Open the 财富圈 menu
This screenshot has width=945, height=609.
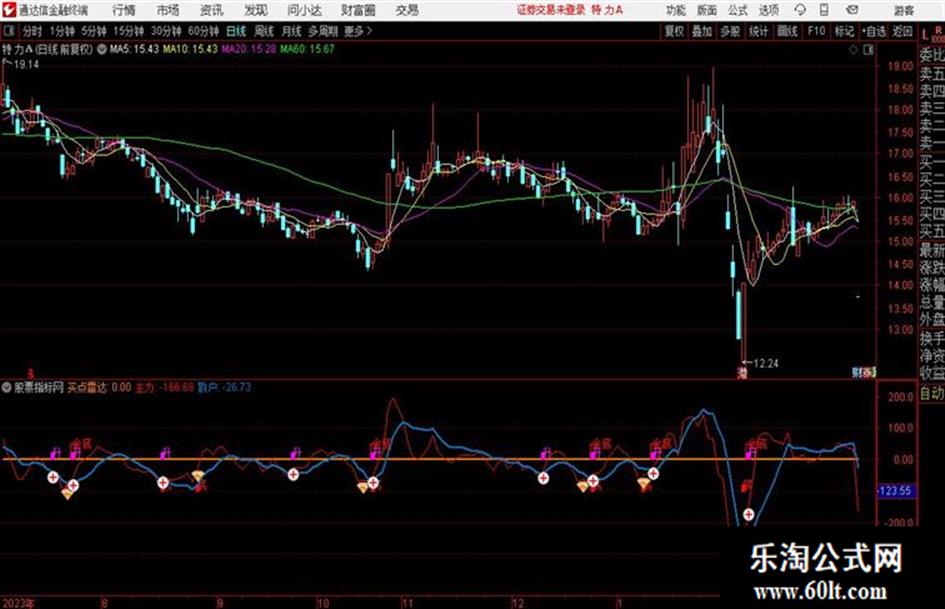coord(358,10)
